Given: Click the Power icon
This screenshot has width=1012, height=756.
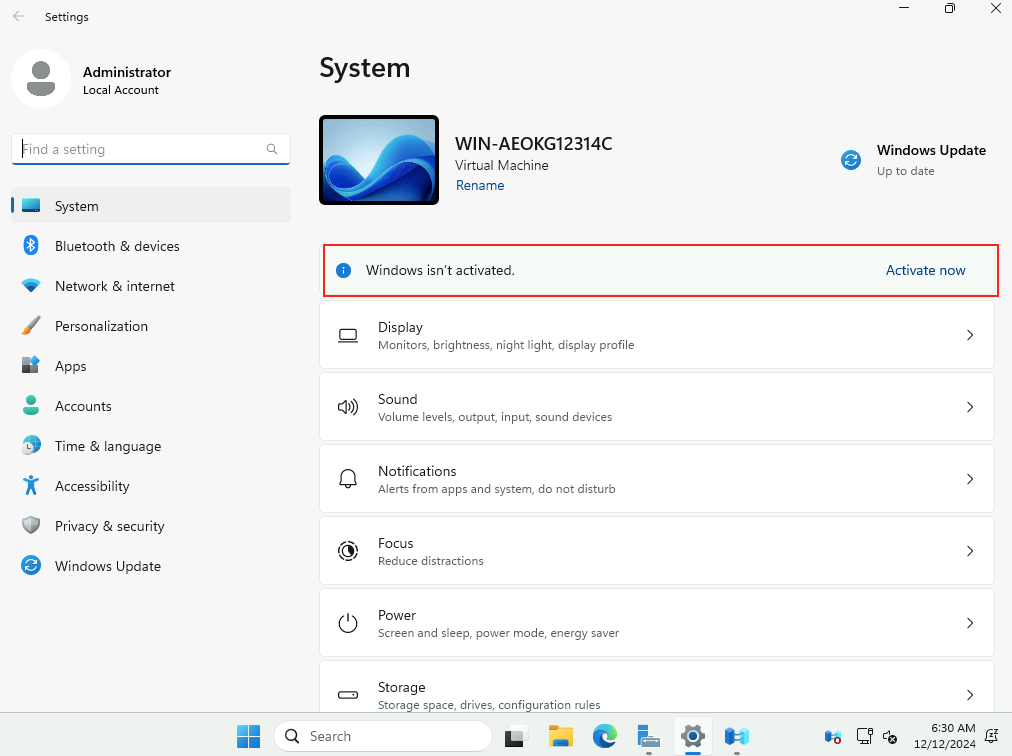Looking at the screenshot, I should (x=348, y=623).
